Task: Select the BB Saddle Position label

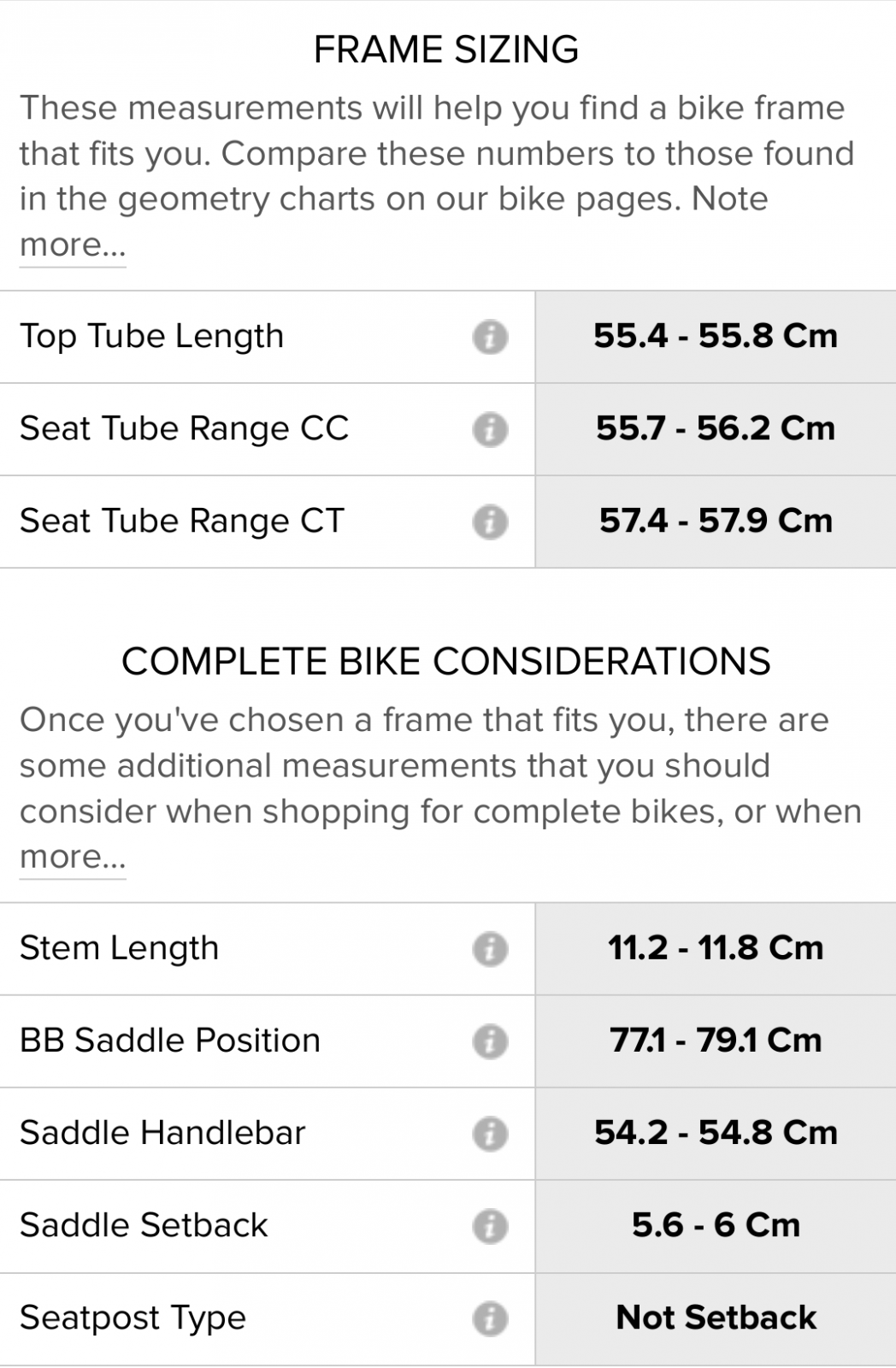Action: (170, 1041)
